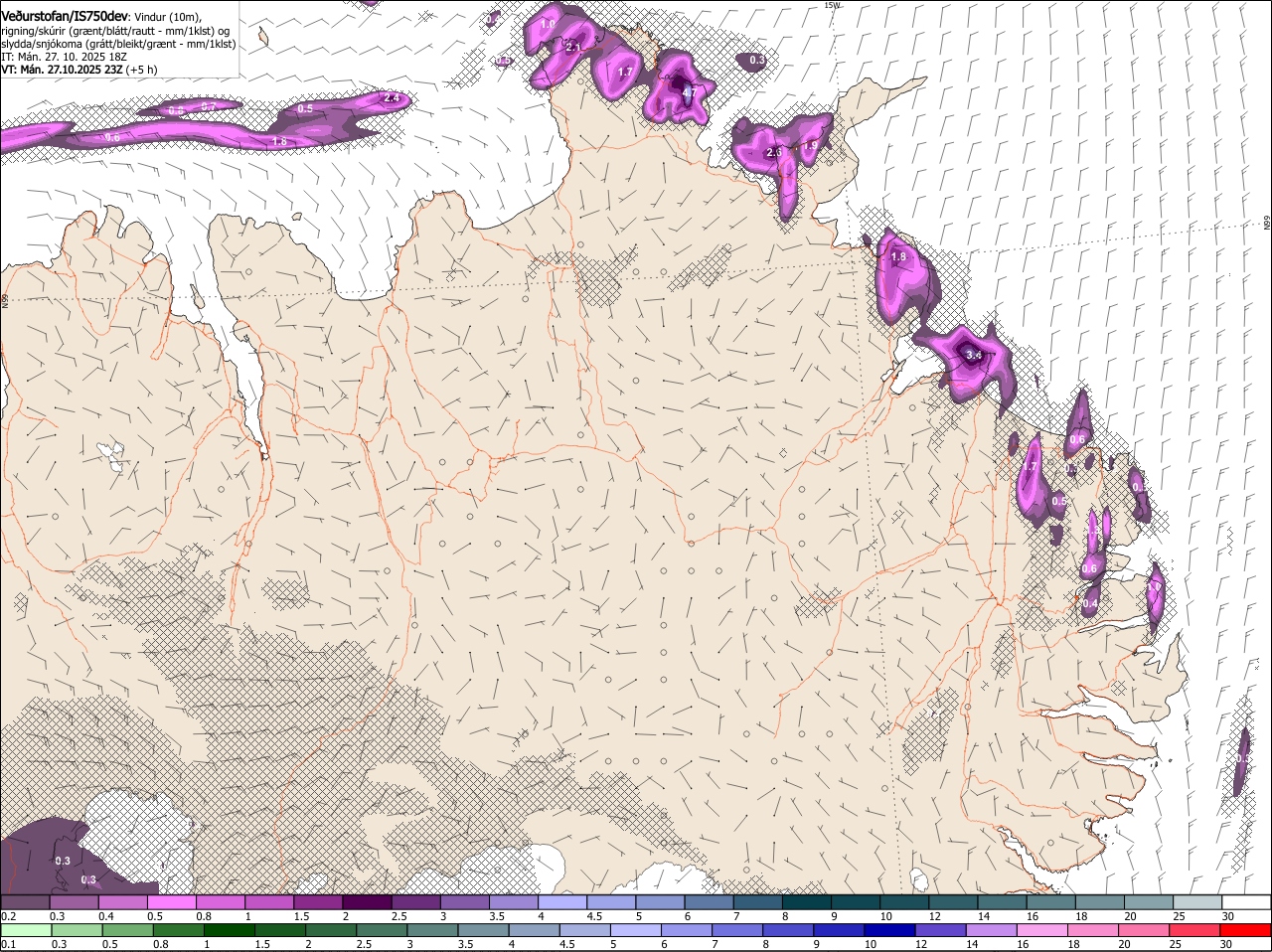
Task: Click the 15W longitude label at the top
Action: (x=832, y=5)
